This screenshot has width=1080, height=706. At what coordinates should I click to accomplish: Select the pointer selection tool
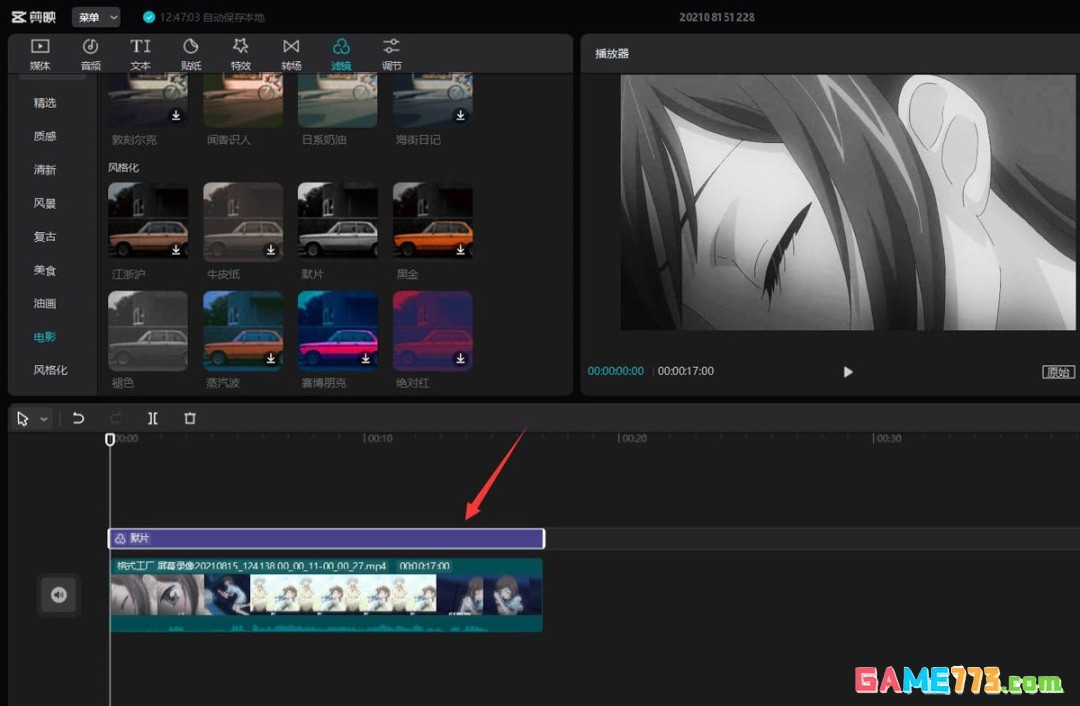click(x=23, y=419)
